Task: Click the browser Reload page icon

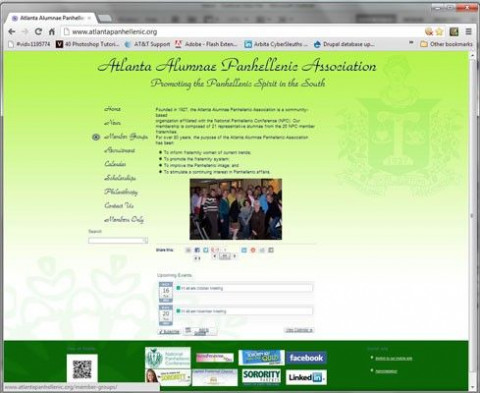Action: point(38,32)
